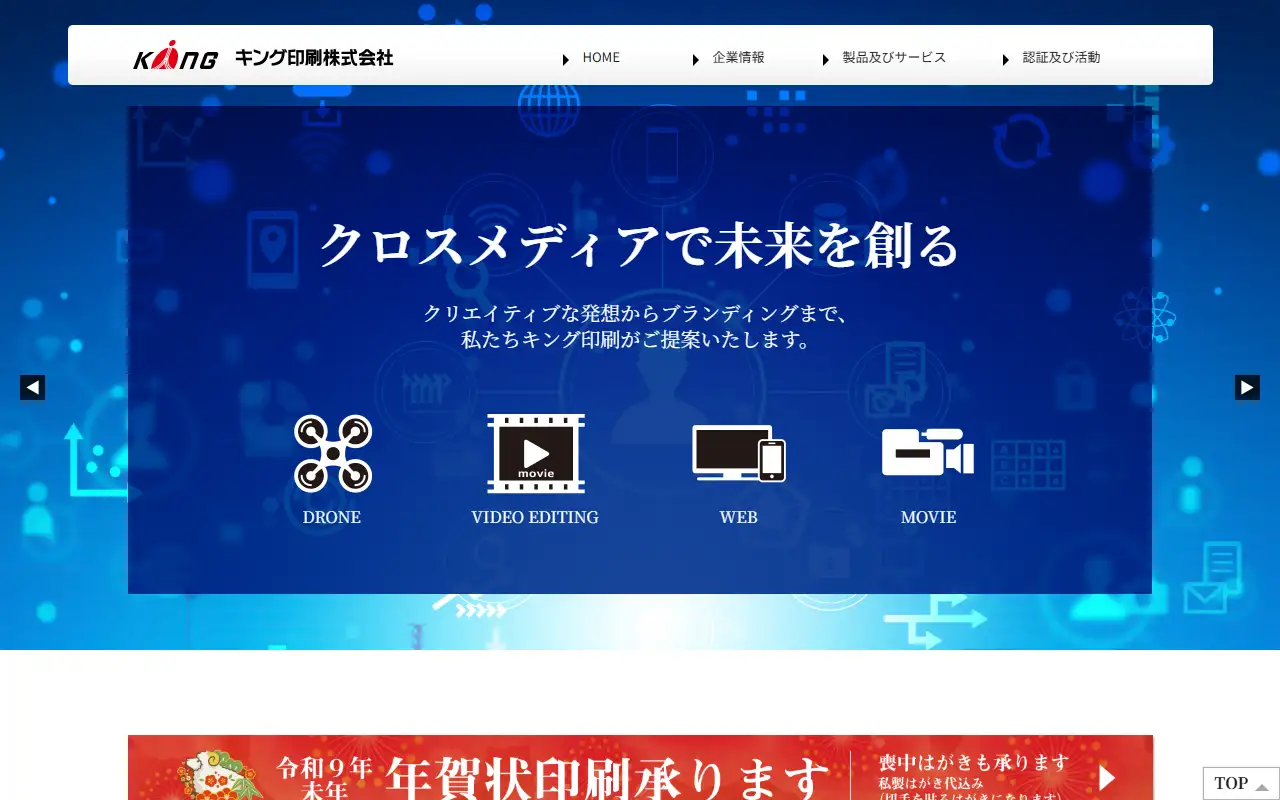Open the 製品及びサービス menu item
1280x800 pixels.
pyautogui.click(x=894, y=57)
